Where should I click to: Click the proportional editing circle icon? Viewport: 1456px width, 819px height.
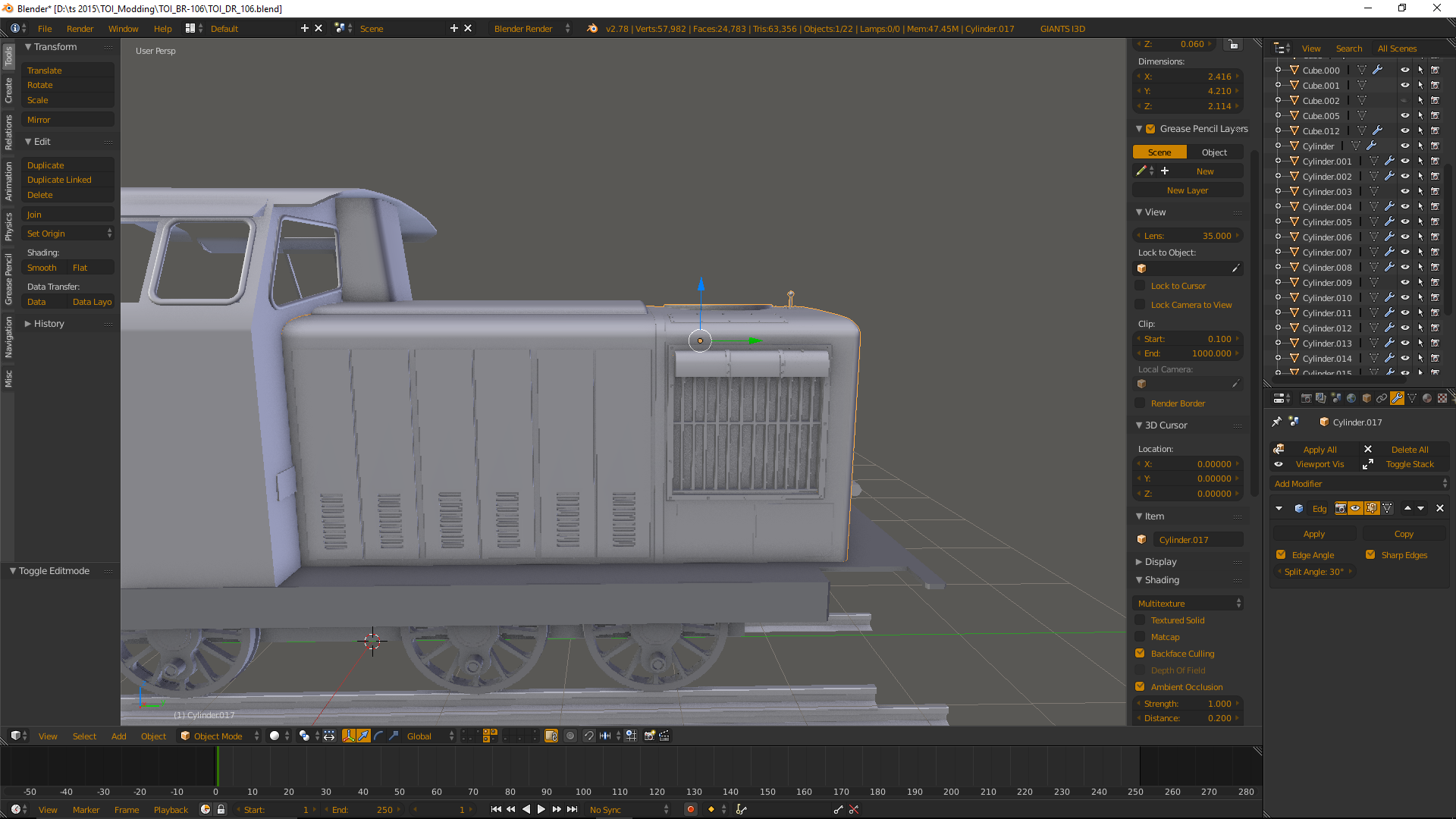pyautogui.click(x=570, y=736)
